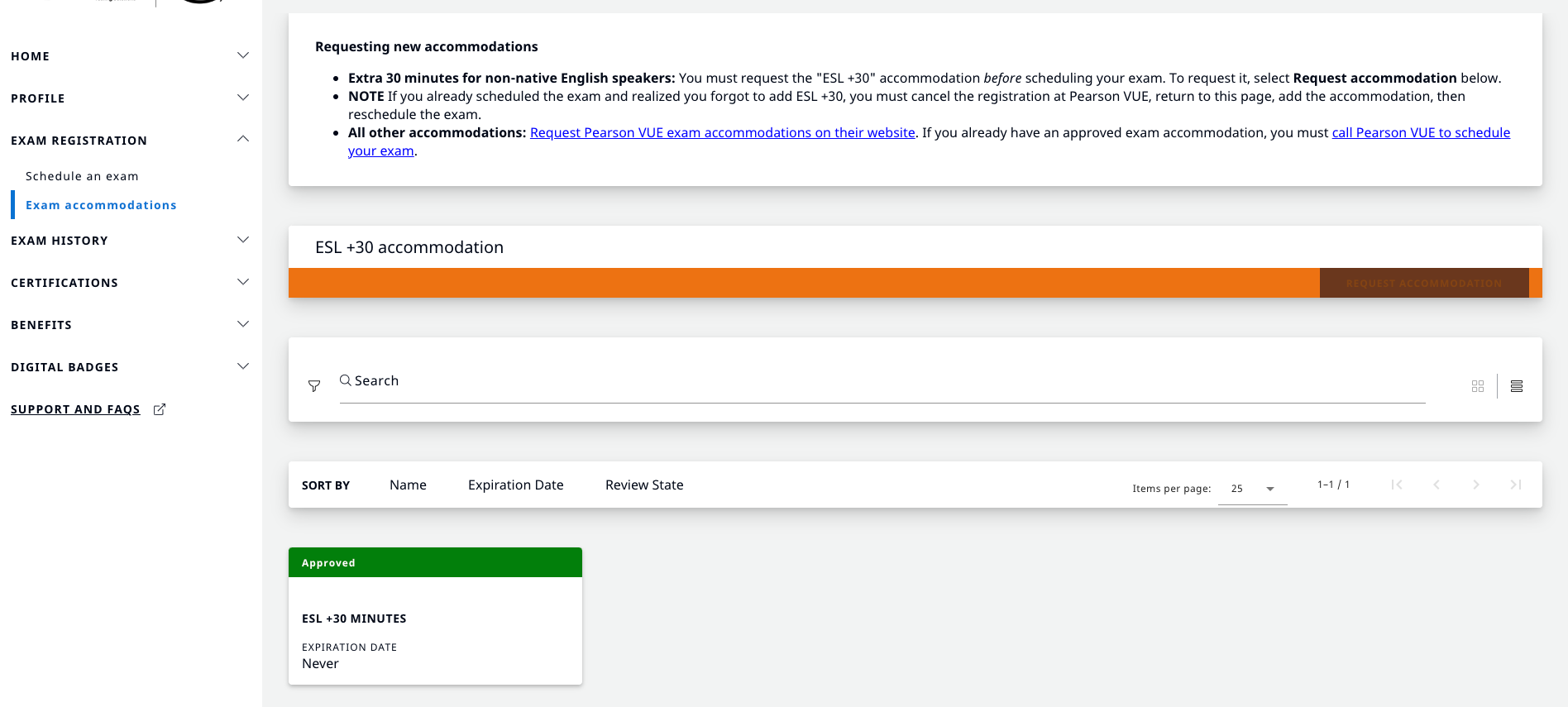
Task: Switch to list view layout
Action: [x=1517, y=386]
